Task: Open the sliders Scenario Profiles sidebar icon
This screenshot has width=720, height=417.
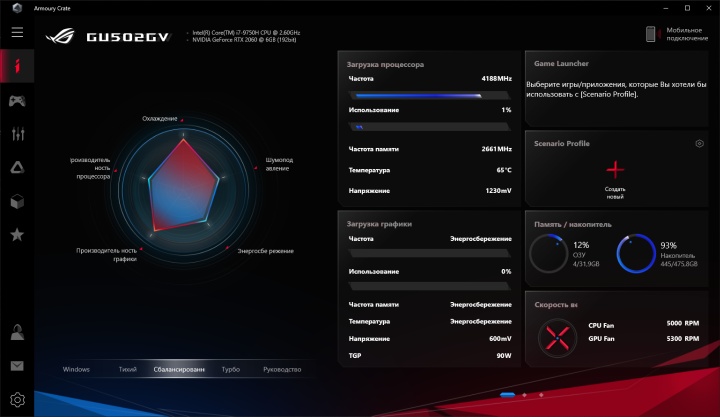Action: click(x=17, y=134)
